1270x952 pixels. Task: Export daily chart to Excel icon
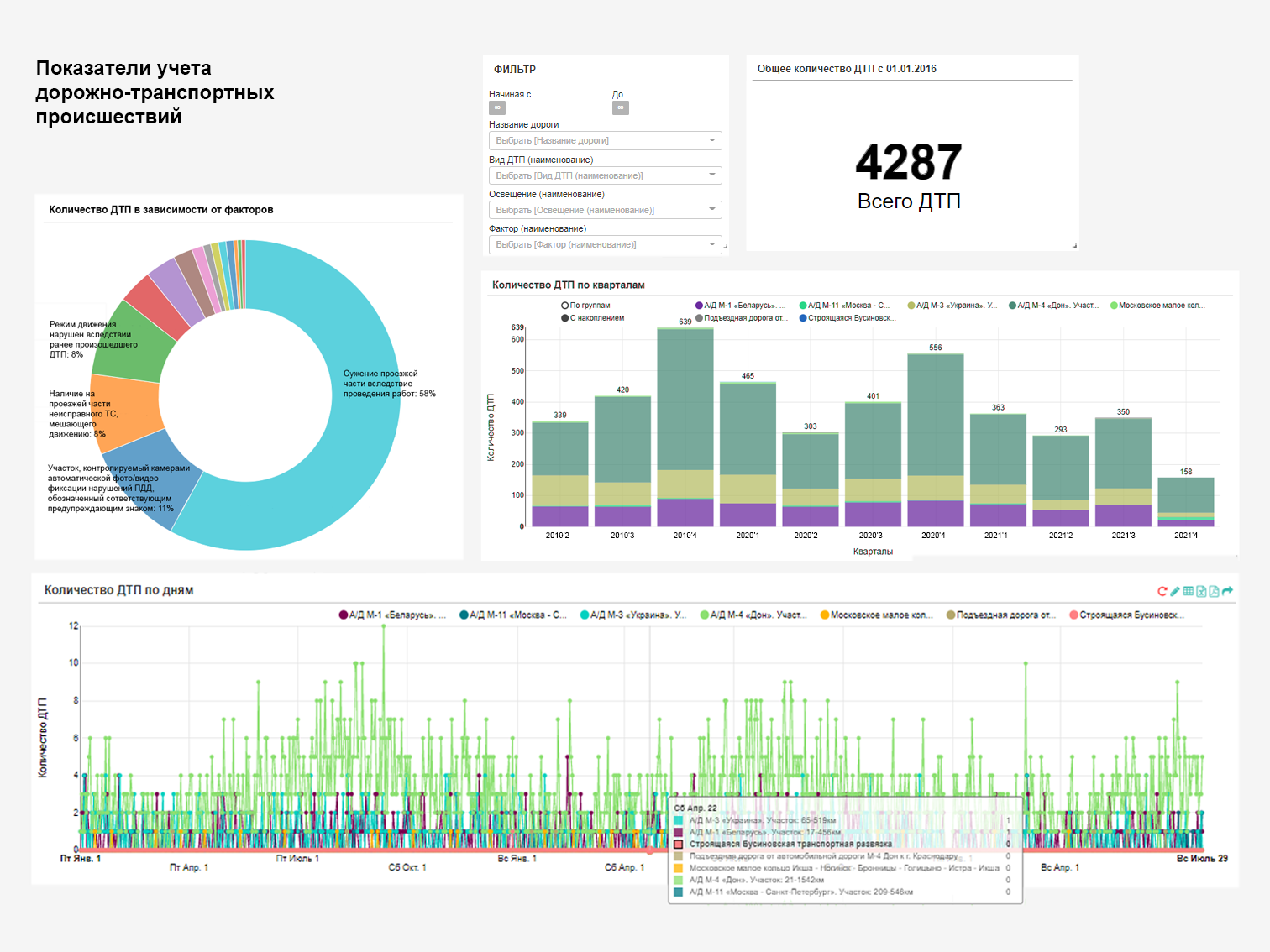(x=1201, y=591)
